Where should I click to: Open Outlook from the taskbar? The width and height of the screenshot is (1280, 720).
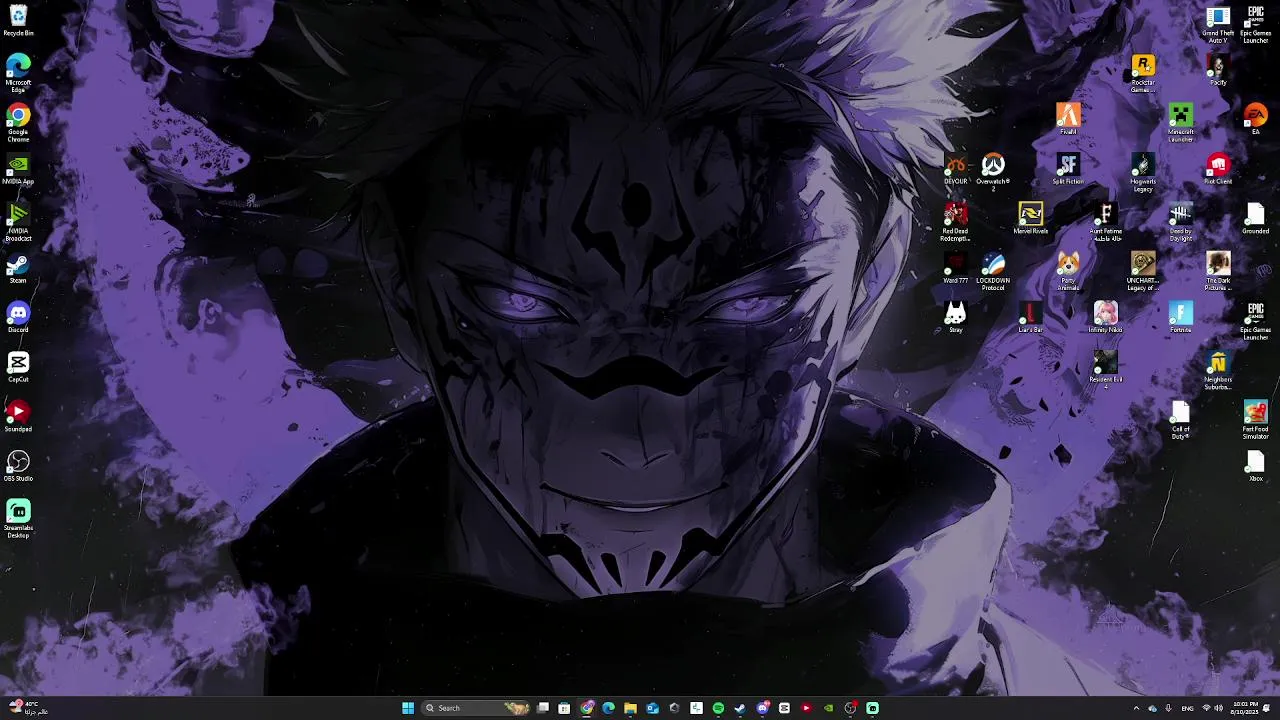coord(652,708)
